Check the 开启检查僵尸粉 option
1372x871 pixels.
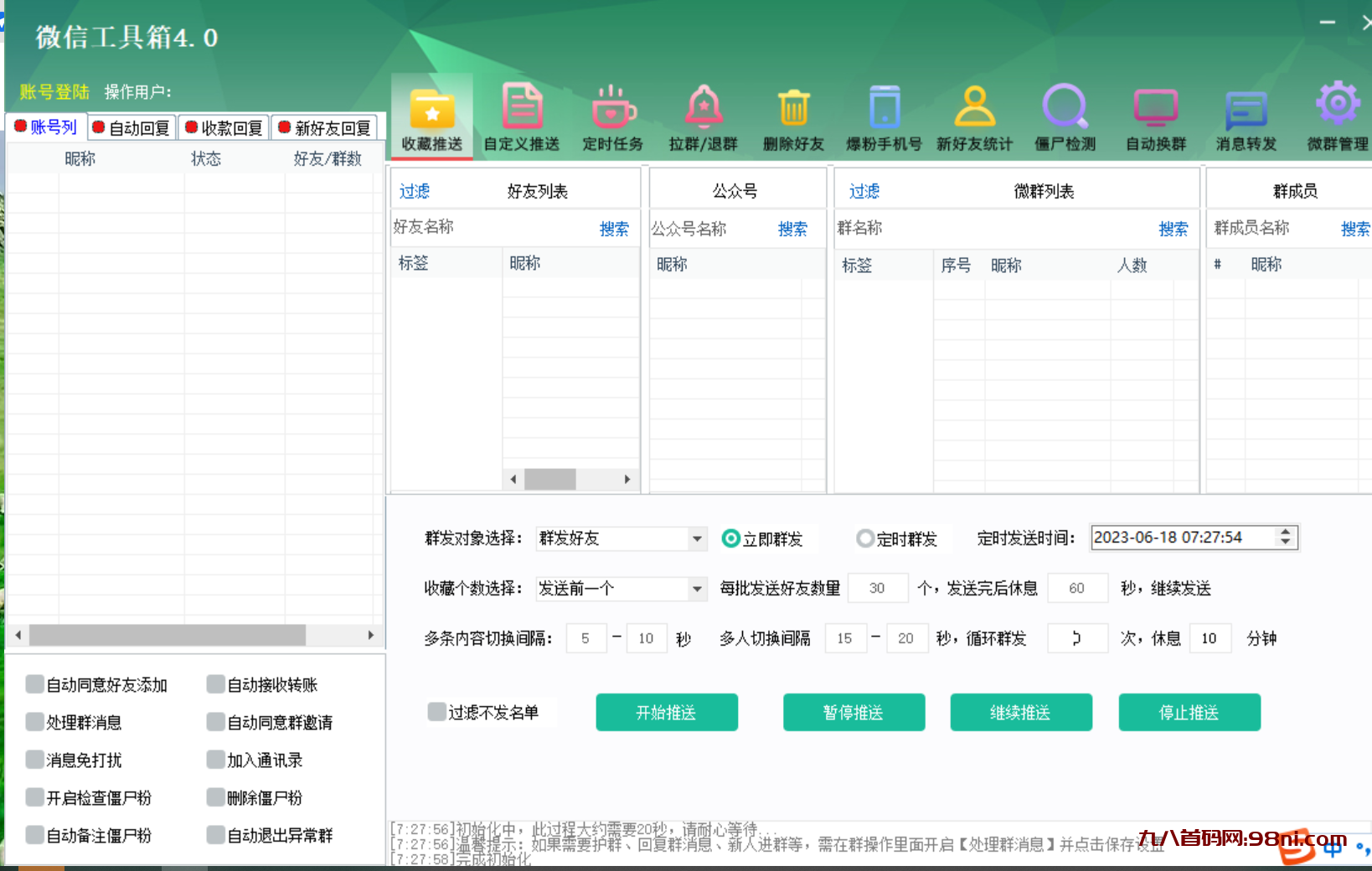tap(34, 797)
